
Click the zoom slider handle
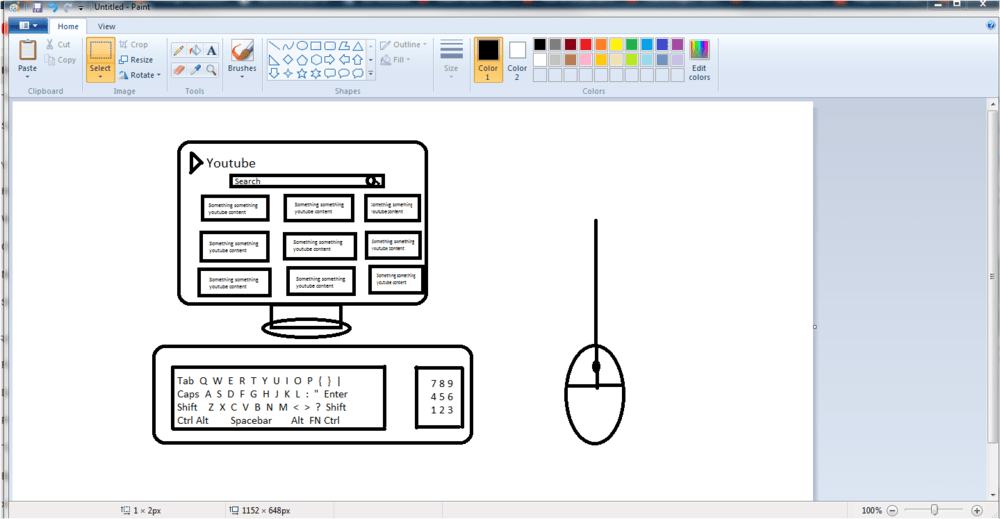pyautogui.click(x=934, y=509)
